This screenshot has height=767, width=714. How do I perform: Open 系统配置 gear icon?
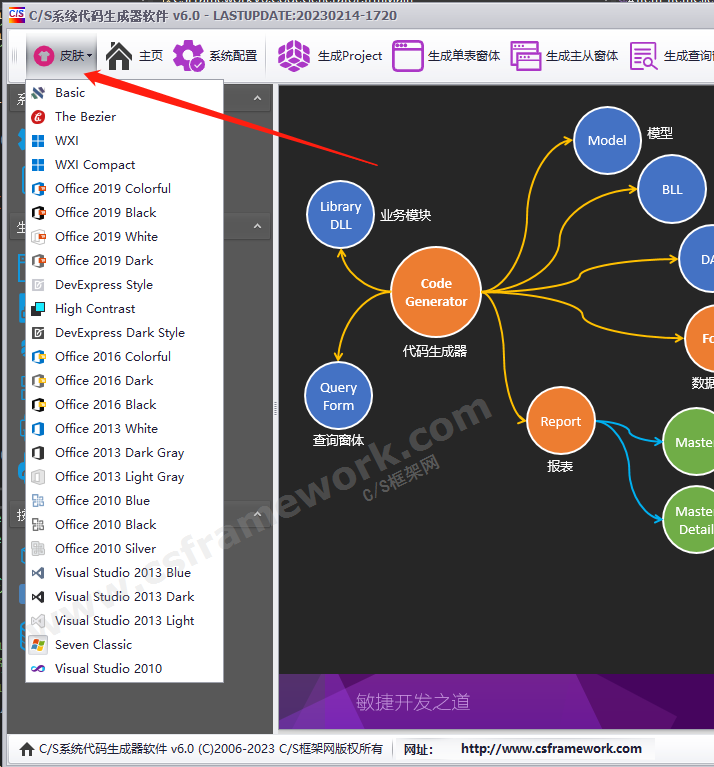pos(189,56)
